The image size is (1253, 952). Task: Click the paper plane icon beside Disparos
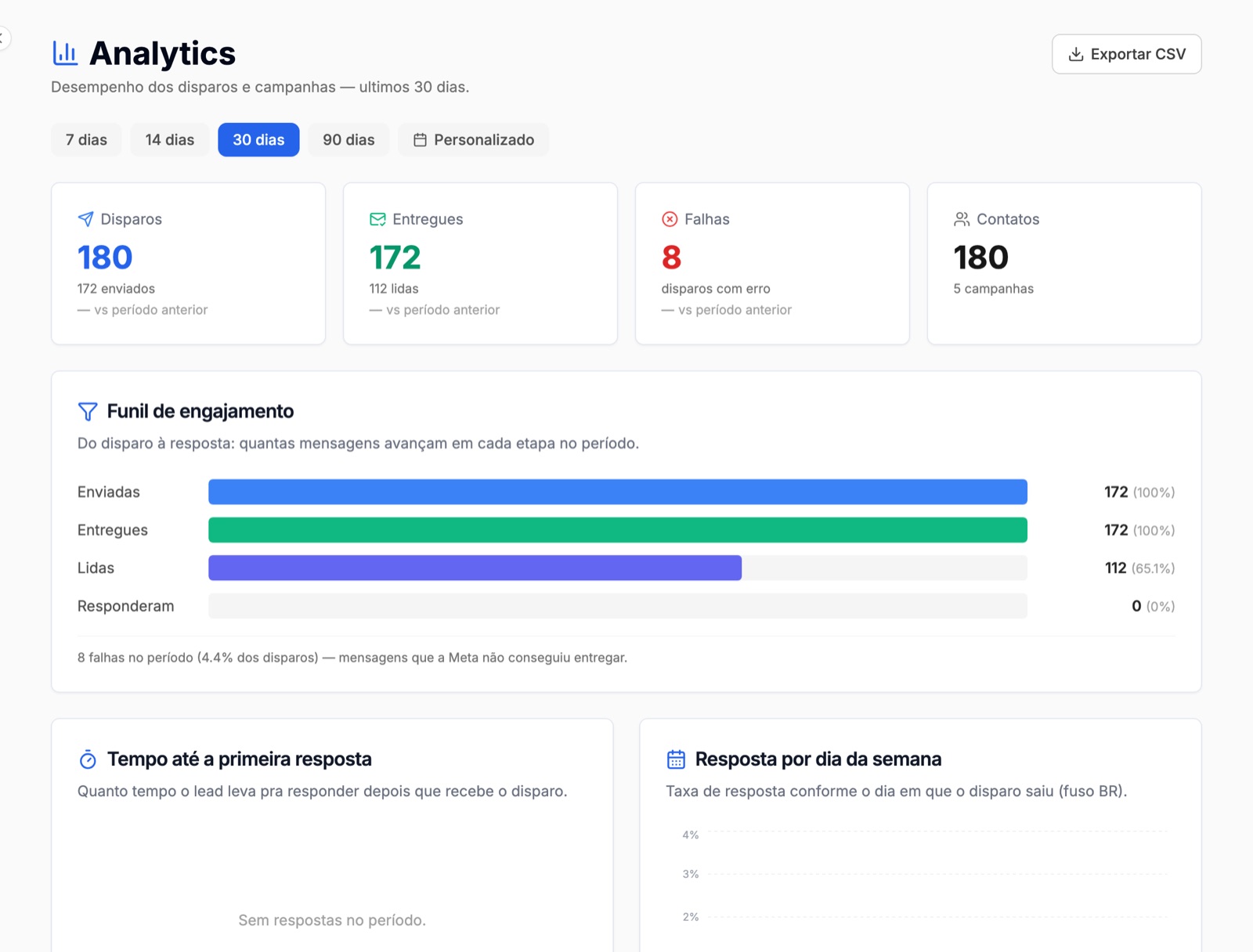[85, 219]
